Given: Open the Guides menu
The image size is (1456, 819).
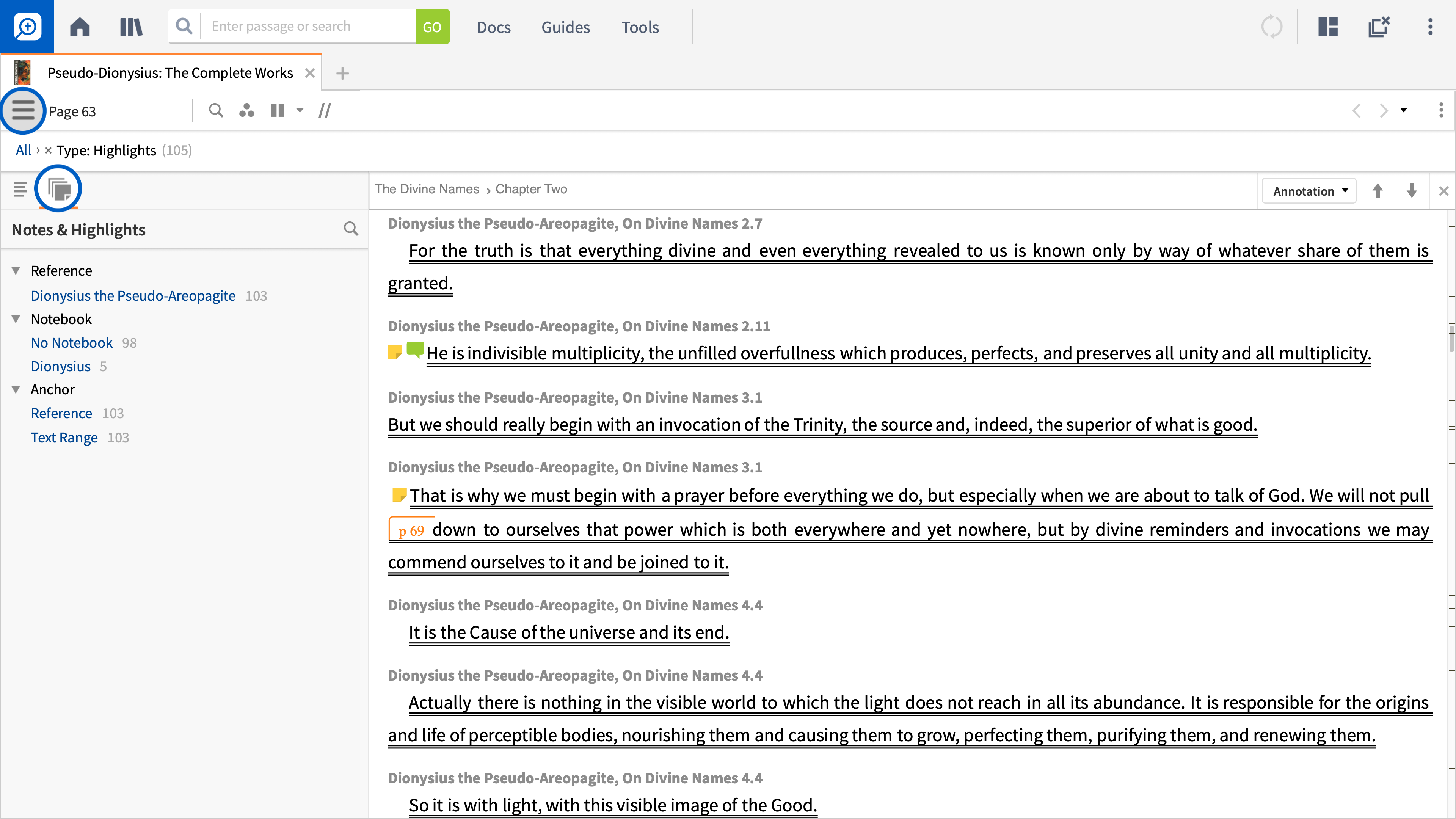Looking at the screenshot, I should point(565,27).
